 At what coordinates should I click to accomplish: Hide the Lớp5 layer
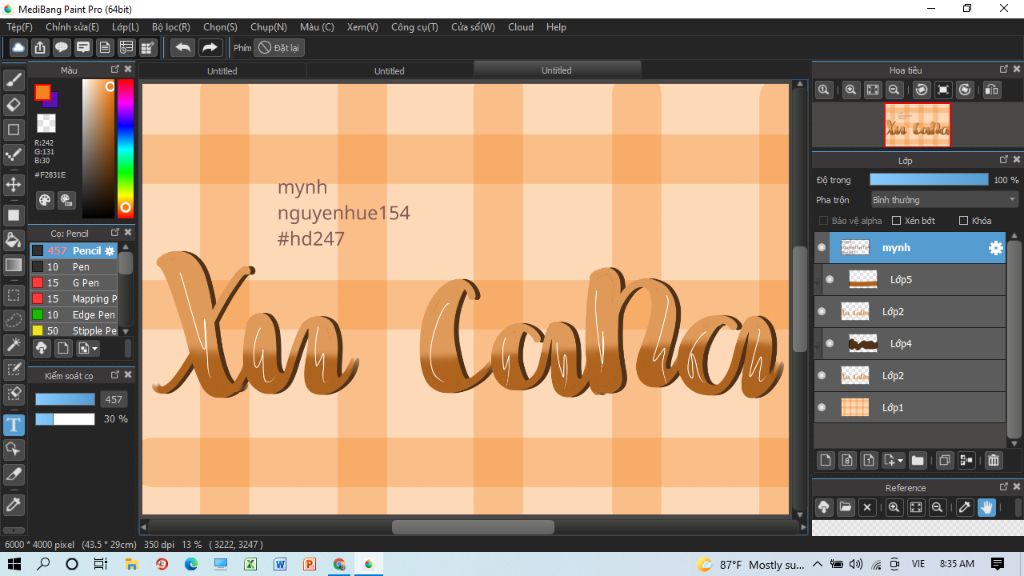coord(829,280)
